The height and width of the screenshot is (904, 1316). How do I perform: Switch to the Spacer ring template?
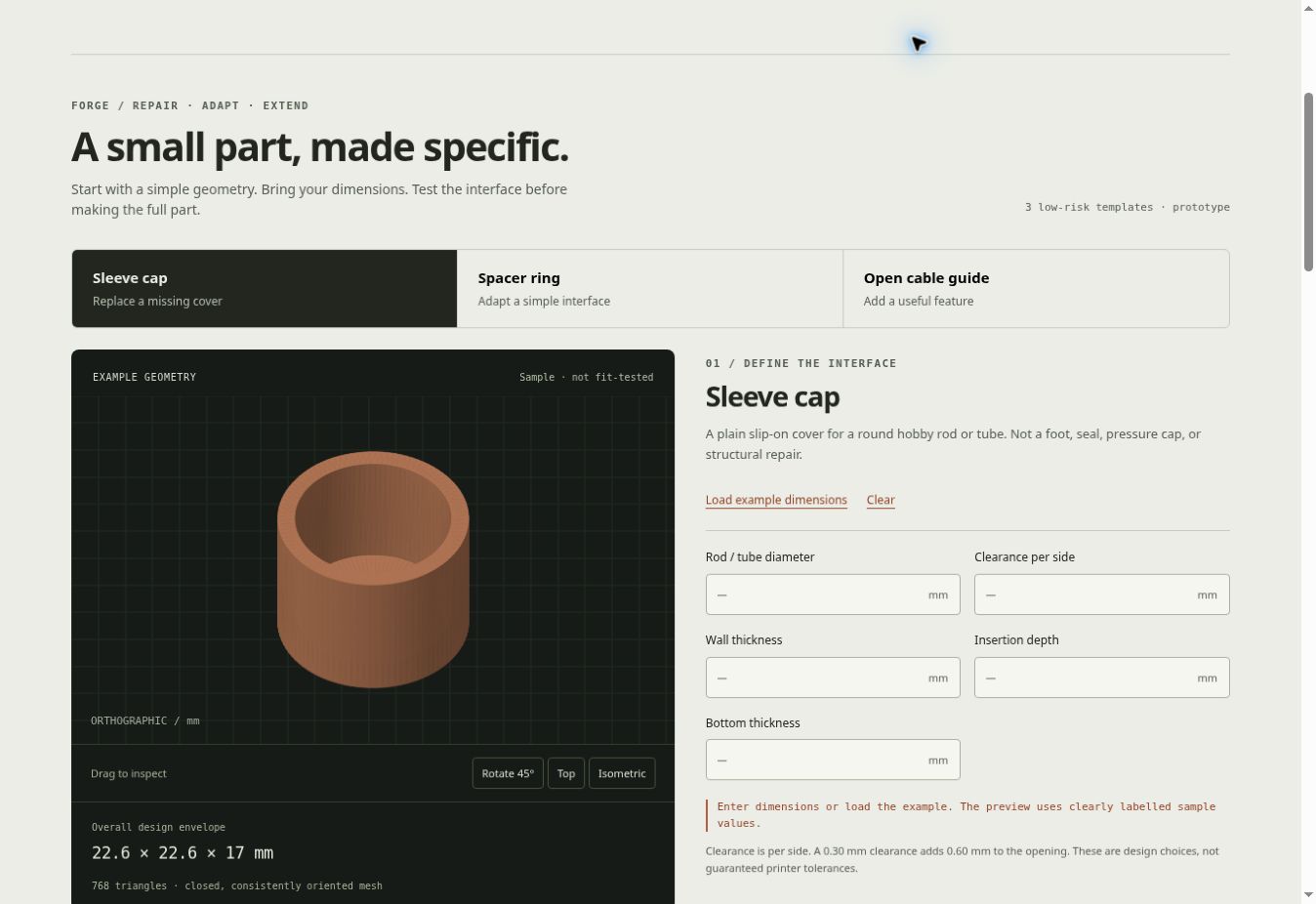[650, 288]
